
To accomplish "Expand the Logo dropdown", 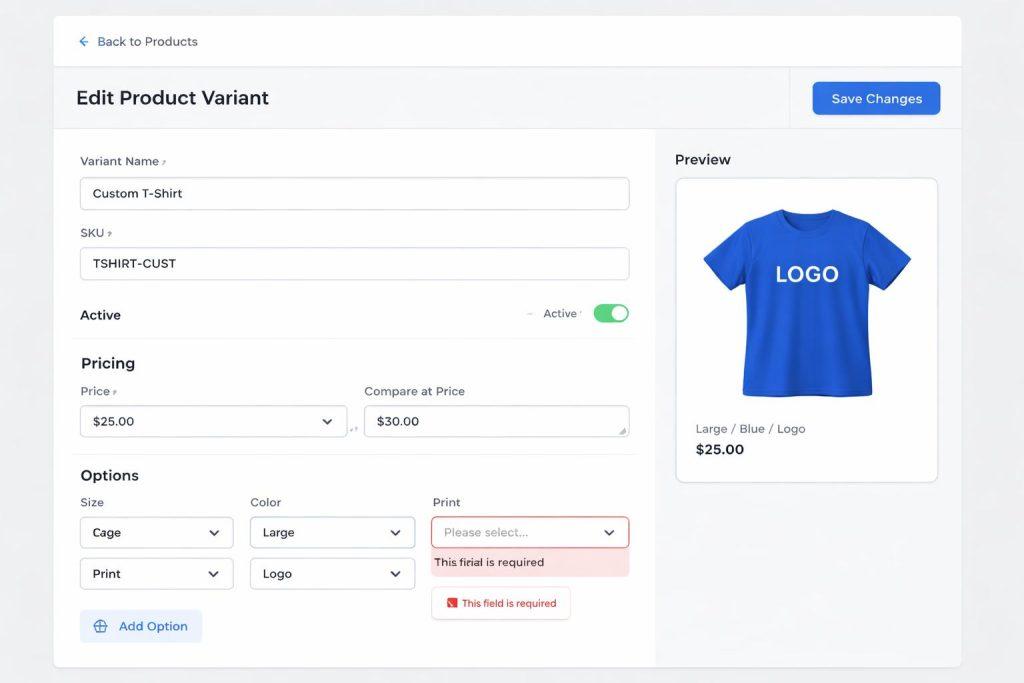I will (x=332, y=574).
